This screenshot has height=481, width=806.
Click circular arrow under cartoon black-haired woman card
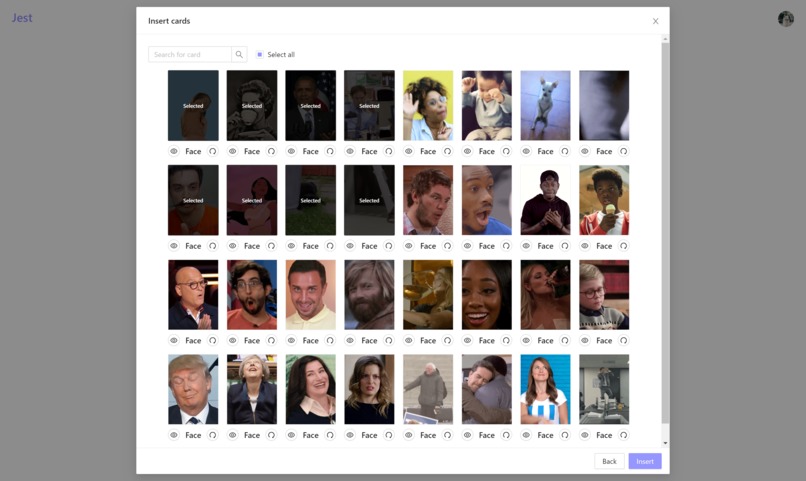pyautogui.click(x=271, y=246)
